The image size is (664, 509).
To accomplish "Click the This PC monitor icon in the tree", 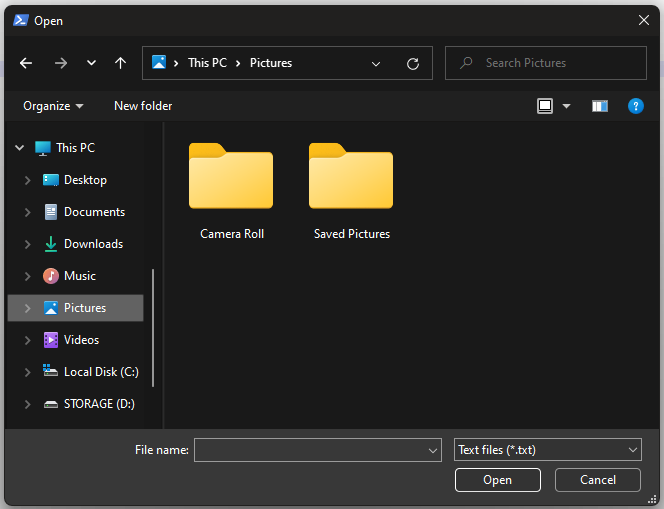I will pyautogui.click(x=43, y=149).
